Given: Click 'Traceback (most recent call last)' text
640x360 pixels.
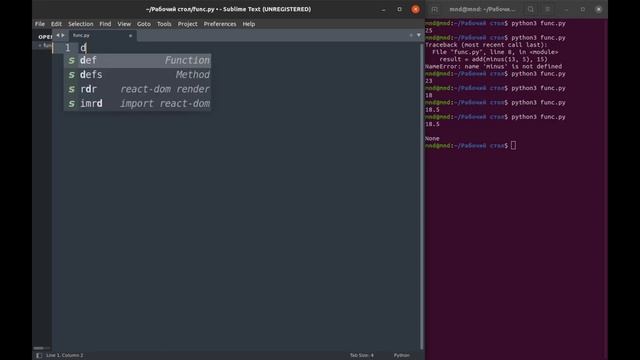Looking at the screenshot, I should [486, 45].
